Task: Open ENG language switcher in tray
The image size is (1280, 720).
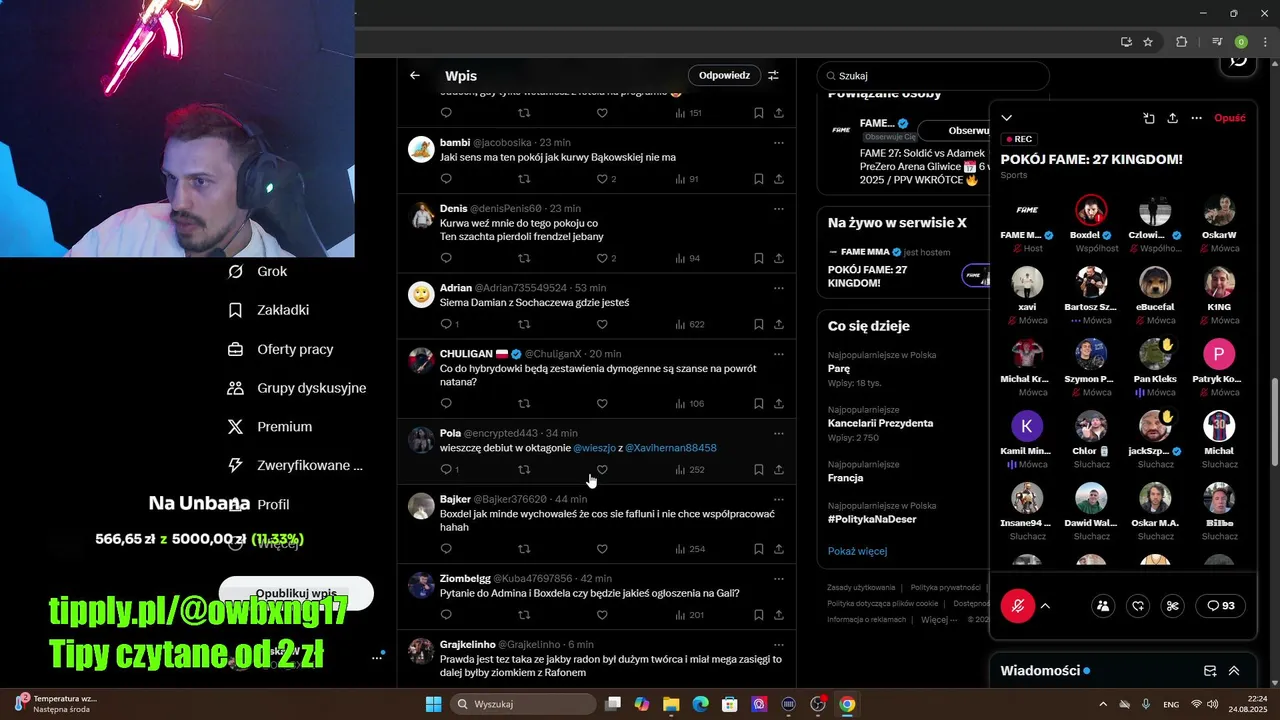Action: click(1171, 704)
